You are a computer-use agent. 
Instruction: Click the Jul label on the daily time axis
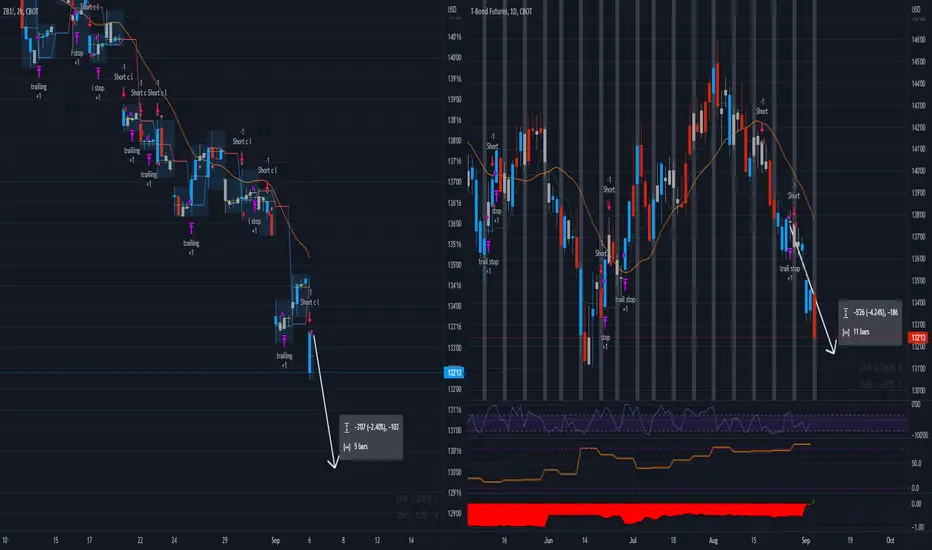point(632,540)
